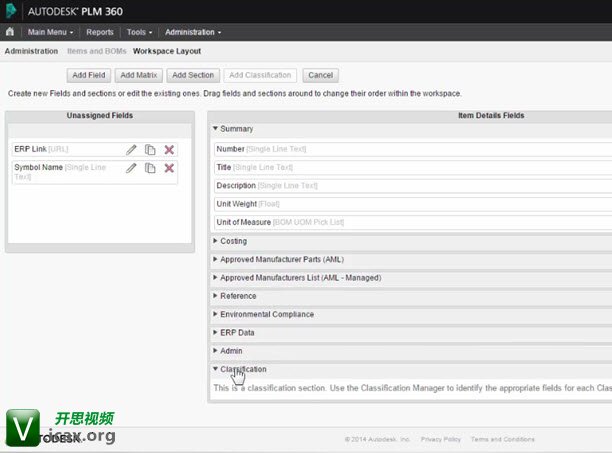The width and height of the screenshot is (612, 453).
Task: Select the Number field row
Action: click(x=413, y=149)
